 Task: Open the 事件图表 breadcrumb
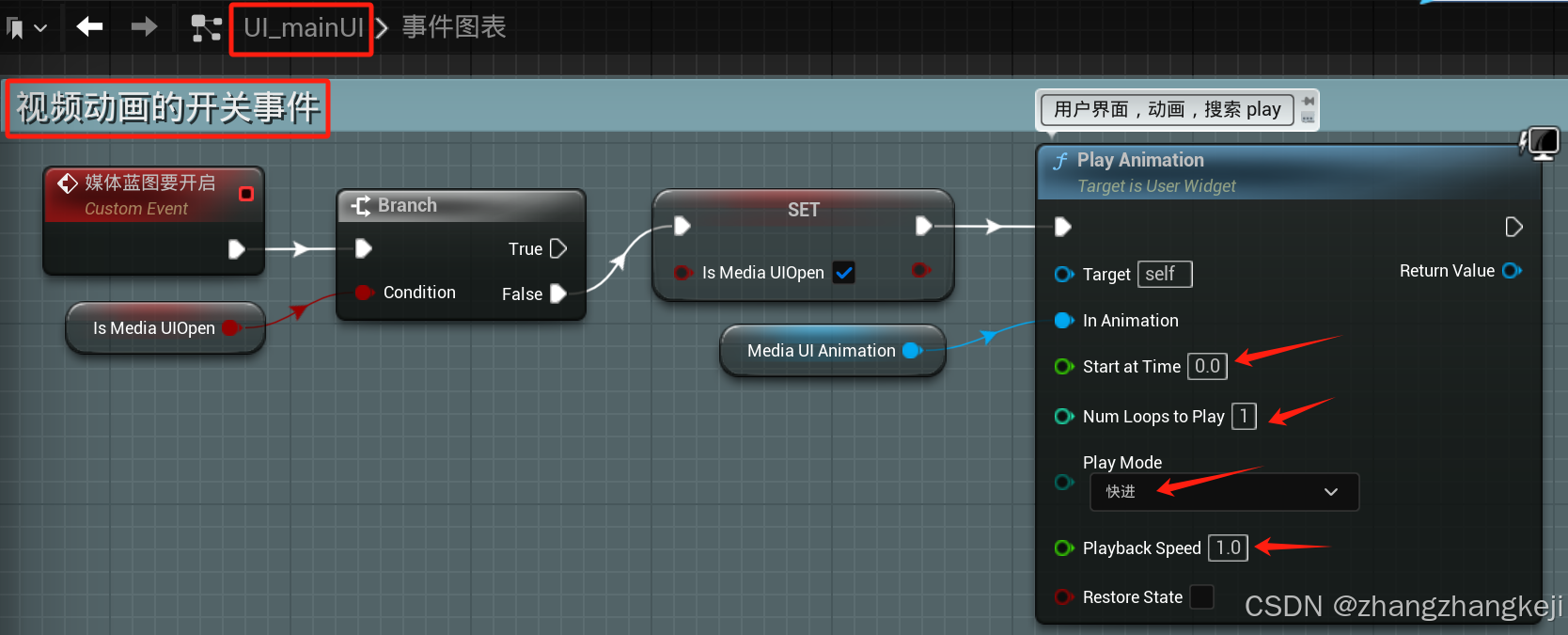click(x=454, y=27)
